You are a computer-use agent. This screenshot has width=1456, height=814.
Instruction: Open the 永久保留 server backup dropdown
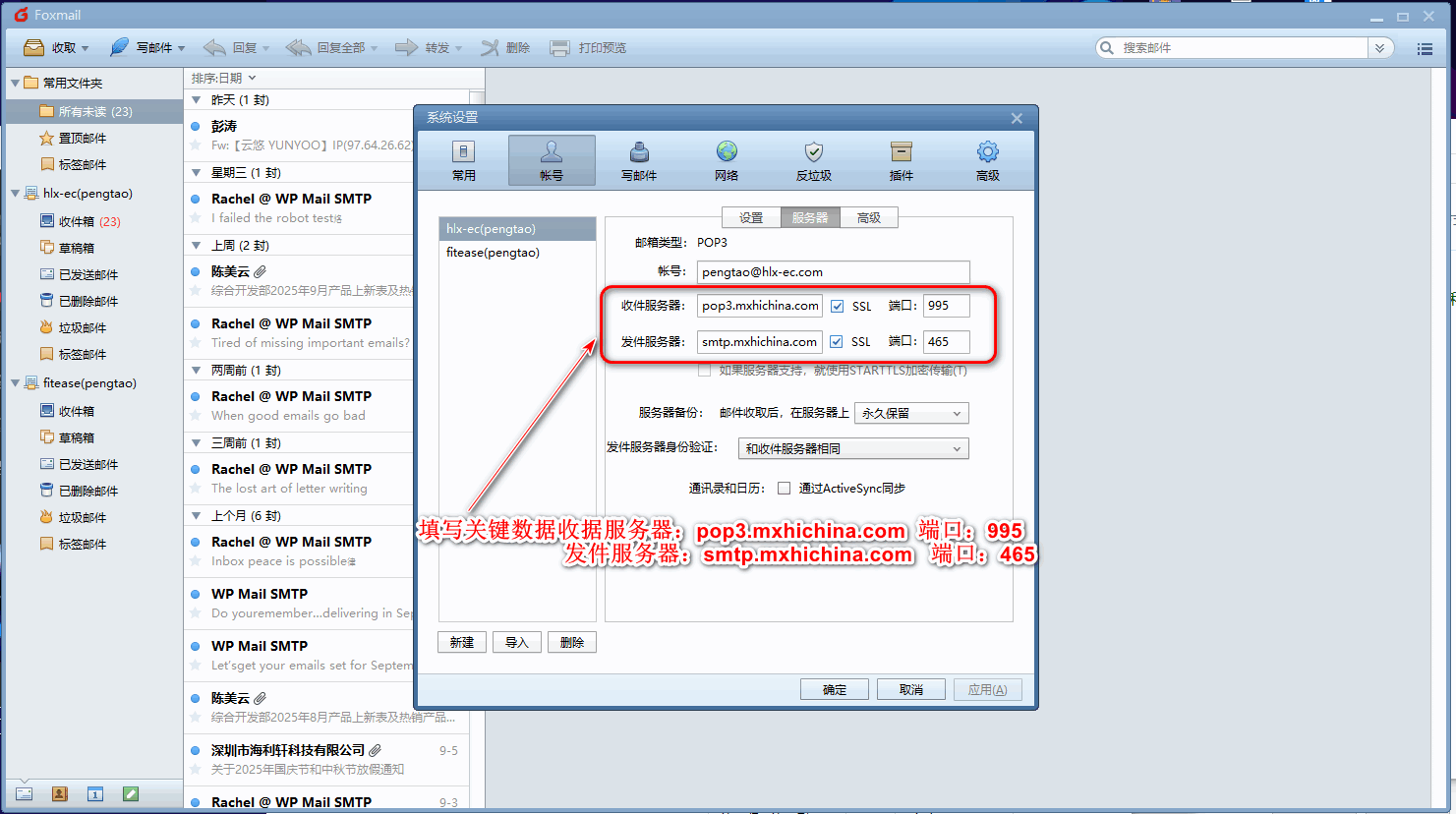point(911,414)
